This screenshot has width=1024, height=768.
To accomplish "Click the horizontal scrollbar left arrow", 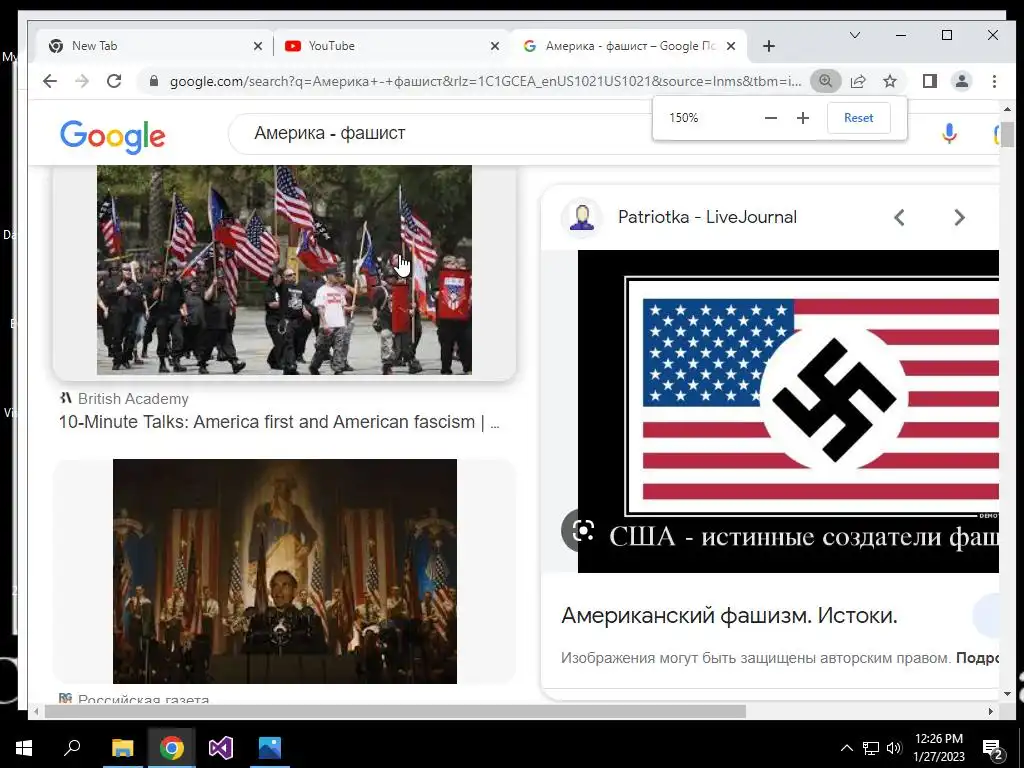I will point(36,711).
